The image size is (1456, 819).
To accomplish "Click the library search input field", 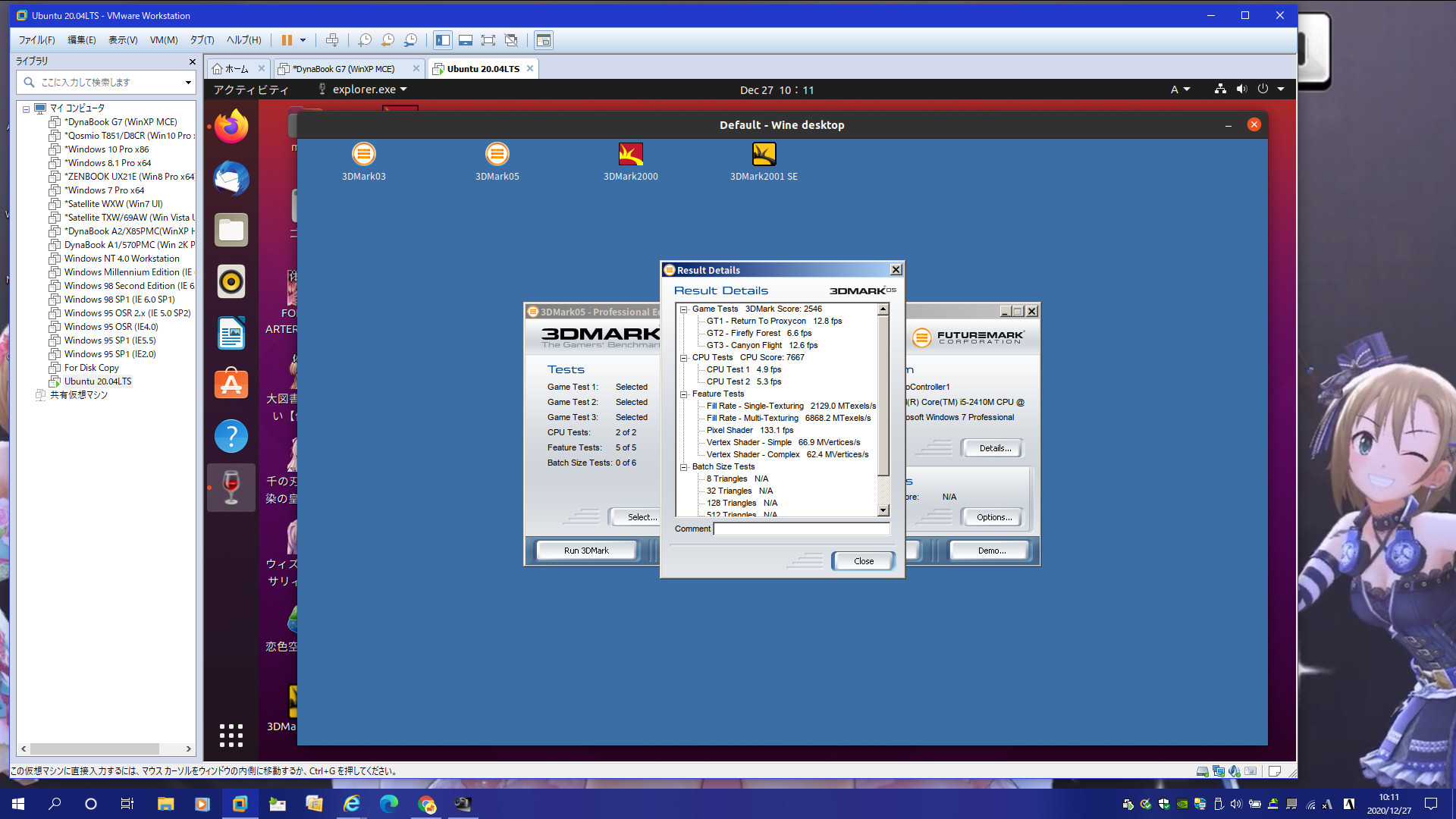I will (x=105, y=82).
